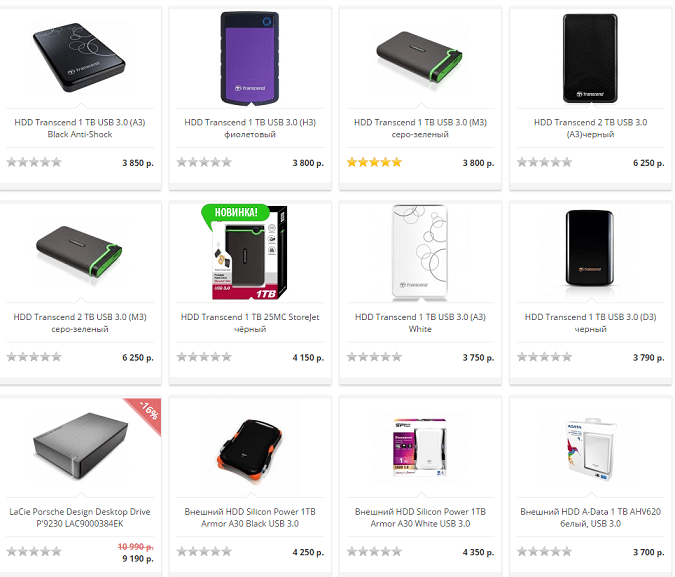Click the five-star rating of Transcend 1 TB M3

point(374,162)
